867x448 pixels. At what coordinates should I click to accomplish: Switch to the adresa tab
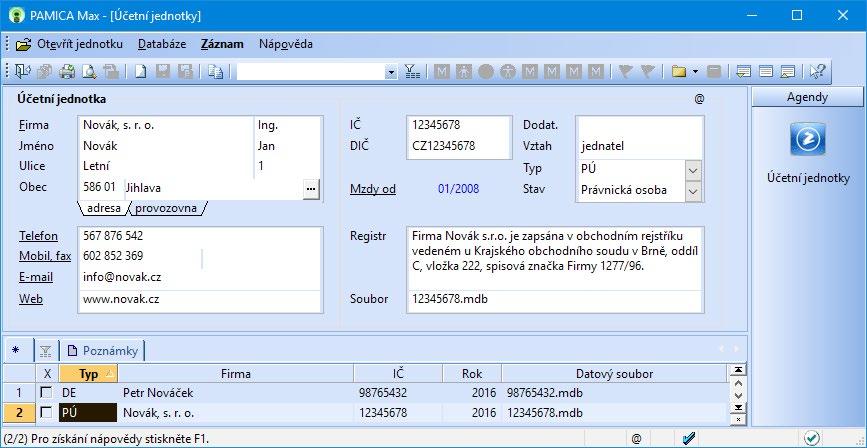104,209
